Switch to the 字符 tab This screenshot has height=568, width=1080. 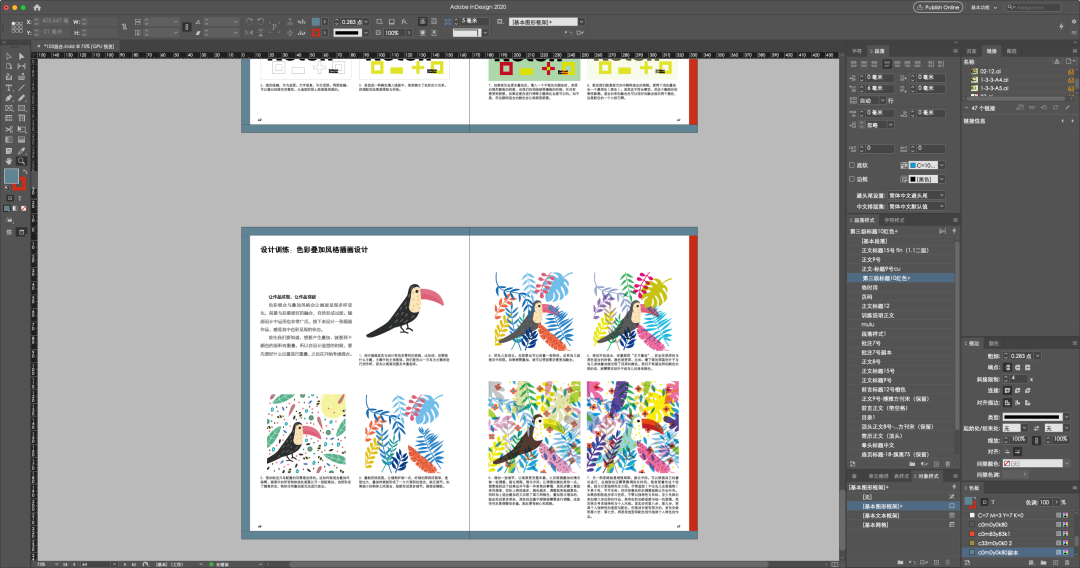click(857, 51)
